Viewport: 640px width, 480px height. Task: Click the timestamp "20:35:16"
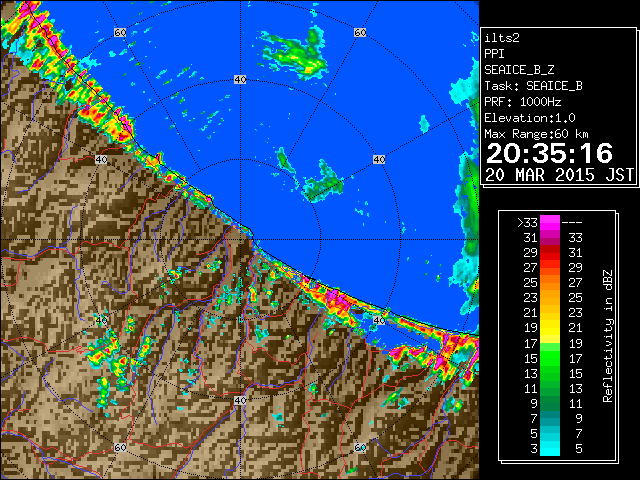(x=549, y=153)
